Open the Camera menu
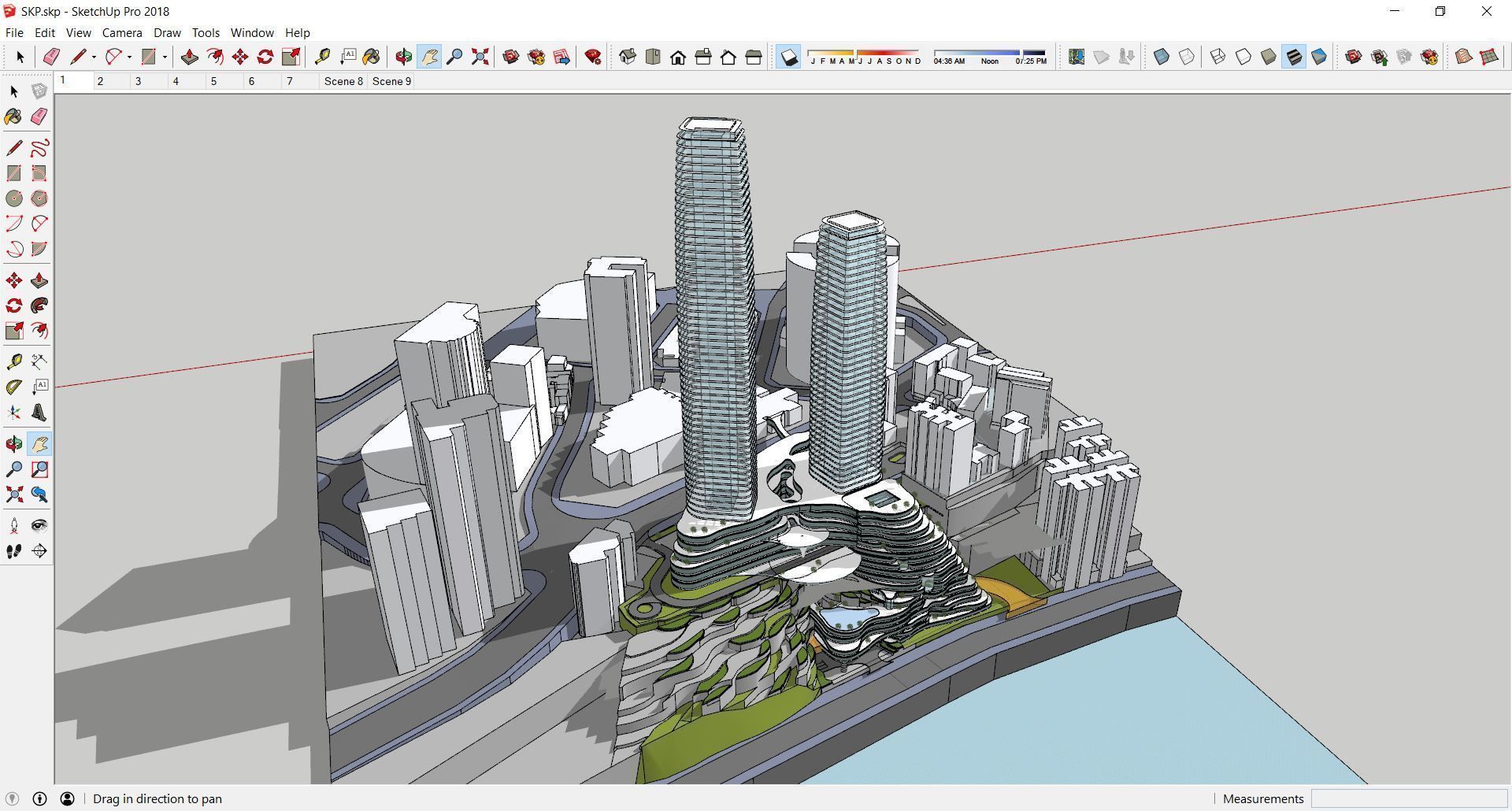Screen dimensions: 1512x811 (122, 32)
